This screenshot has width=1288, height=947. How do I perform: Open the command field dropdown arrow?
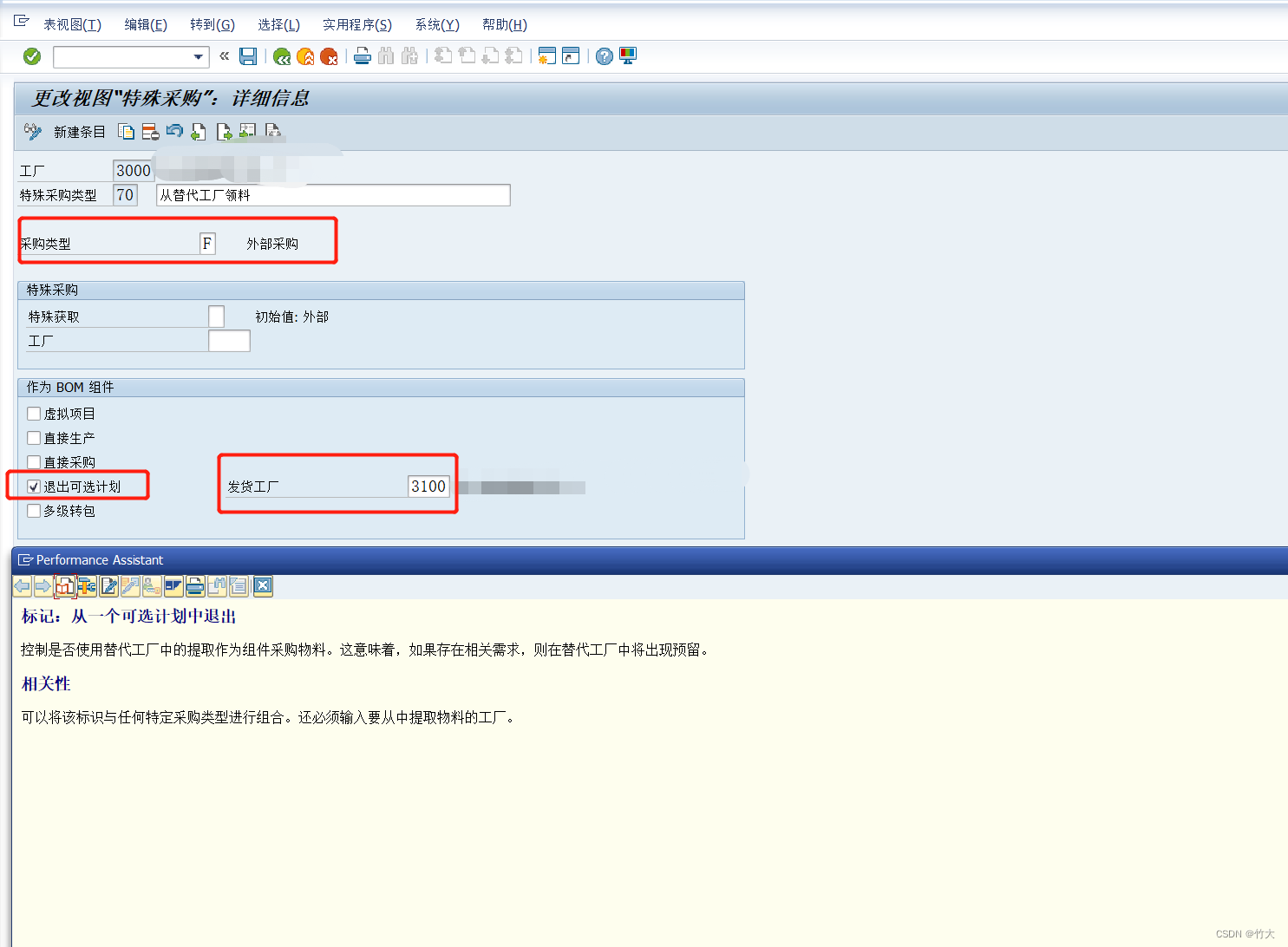pyautogui.click(x=198, y=56)
